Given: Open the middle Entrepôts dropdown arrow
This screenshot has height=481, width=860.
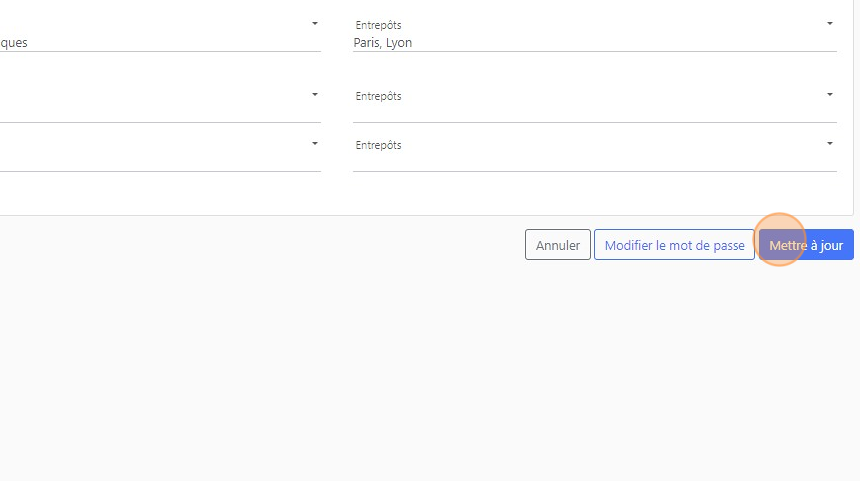Looking at the screenshot, I should (829, 95).
